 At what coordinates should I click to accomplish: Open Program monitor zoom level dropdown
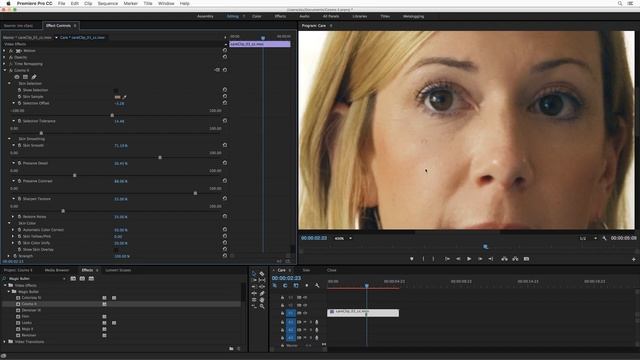coord(343,238)
